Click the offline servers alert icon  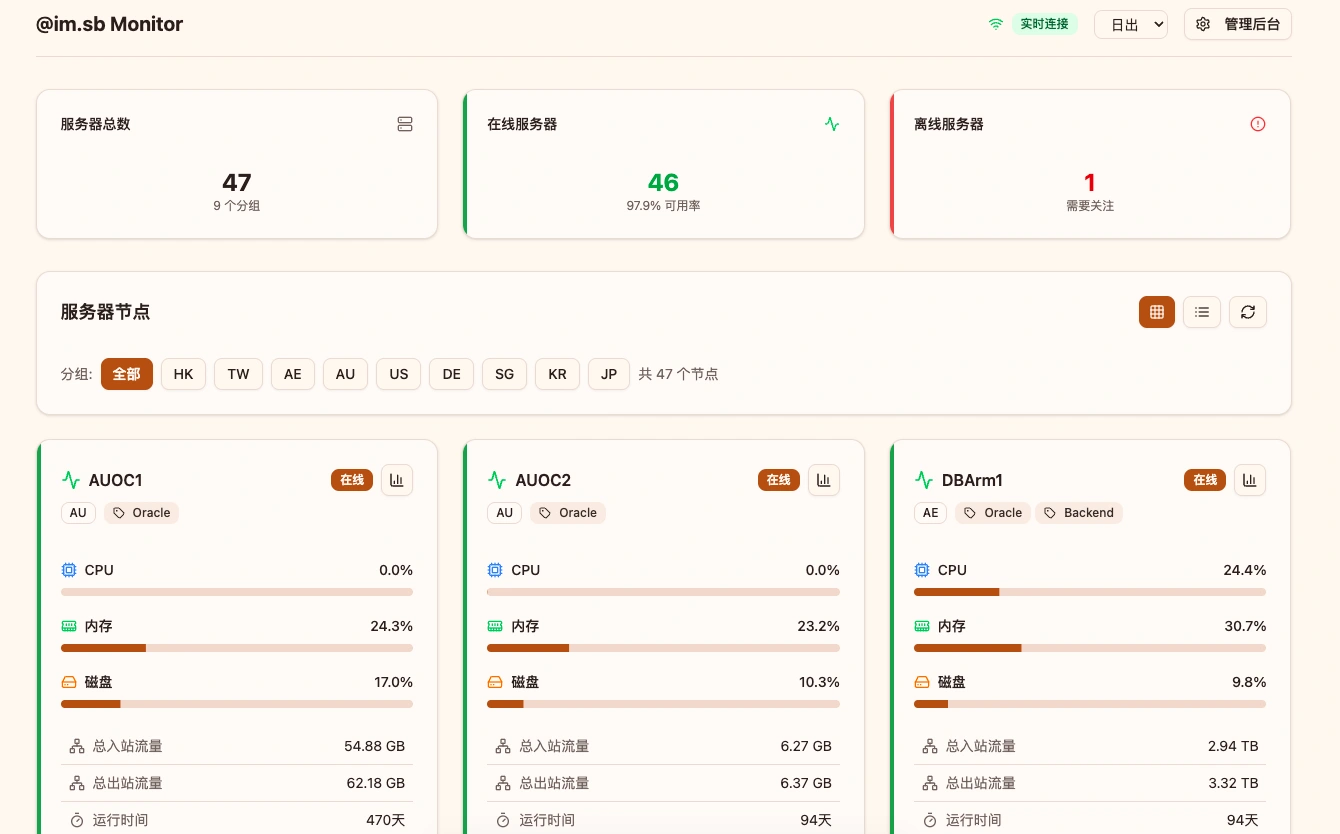pos(1258,124)
